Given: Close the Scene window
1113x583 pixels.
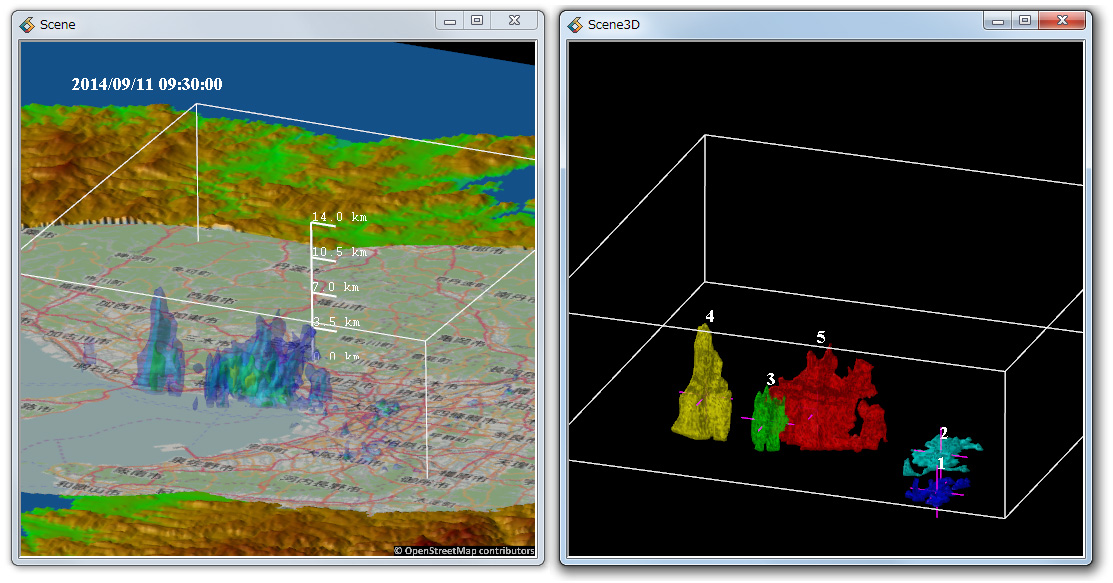Looking at the screenshot, I should [513, 20].
